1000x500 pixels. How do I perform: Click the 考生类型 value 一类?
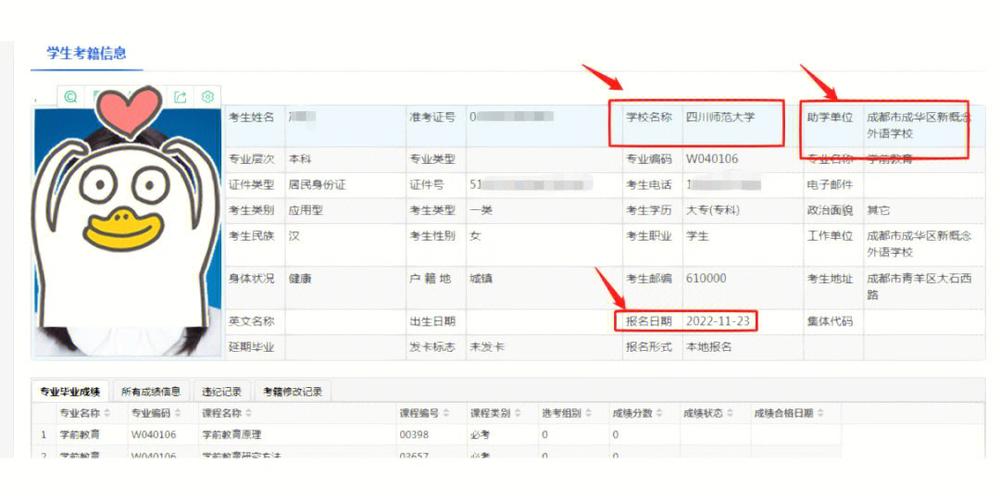481,210
